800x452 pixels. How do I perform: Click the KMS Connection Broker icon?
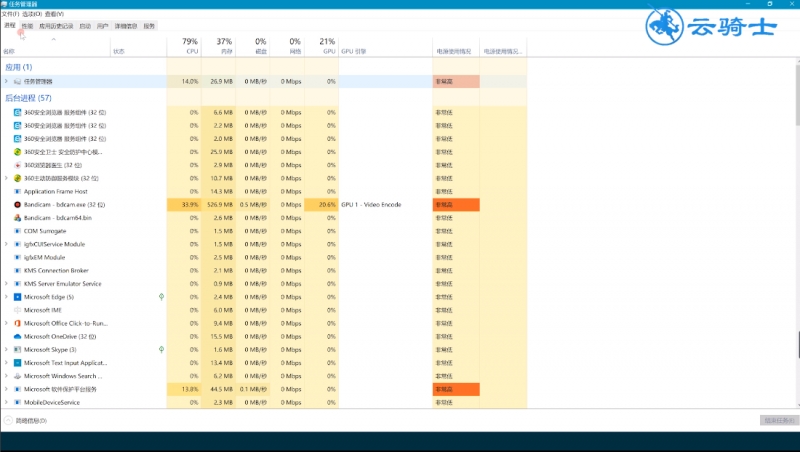[x=17, y=270]
